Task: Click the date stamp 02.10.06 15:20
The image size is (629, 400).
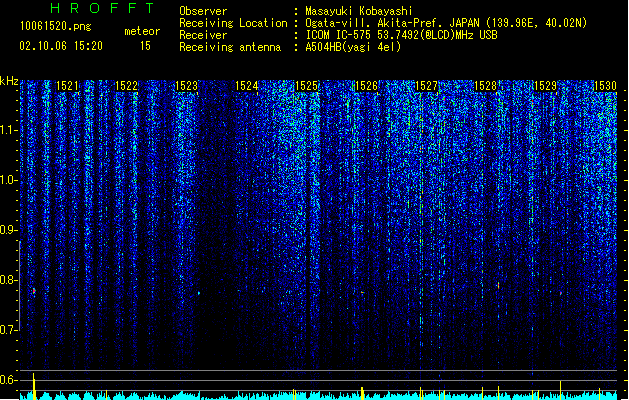Action: (x=61, y=46)
